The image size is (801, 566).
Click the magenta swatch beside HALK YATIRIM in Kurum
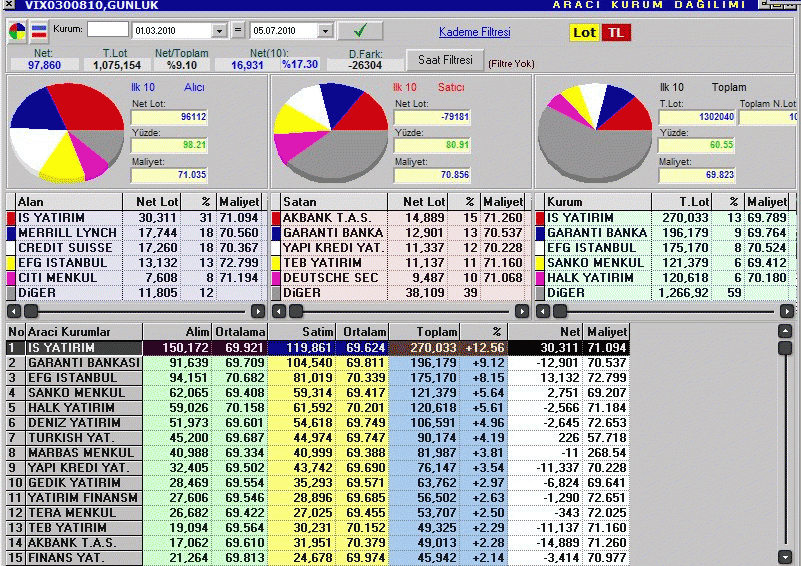tap(540, 278)
